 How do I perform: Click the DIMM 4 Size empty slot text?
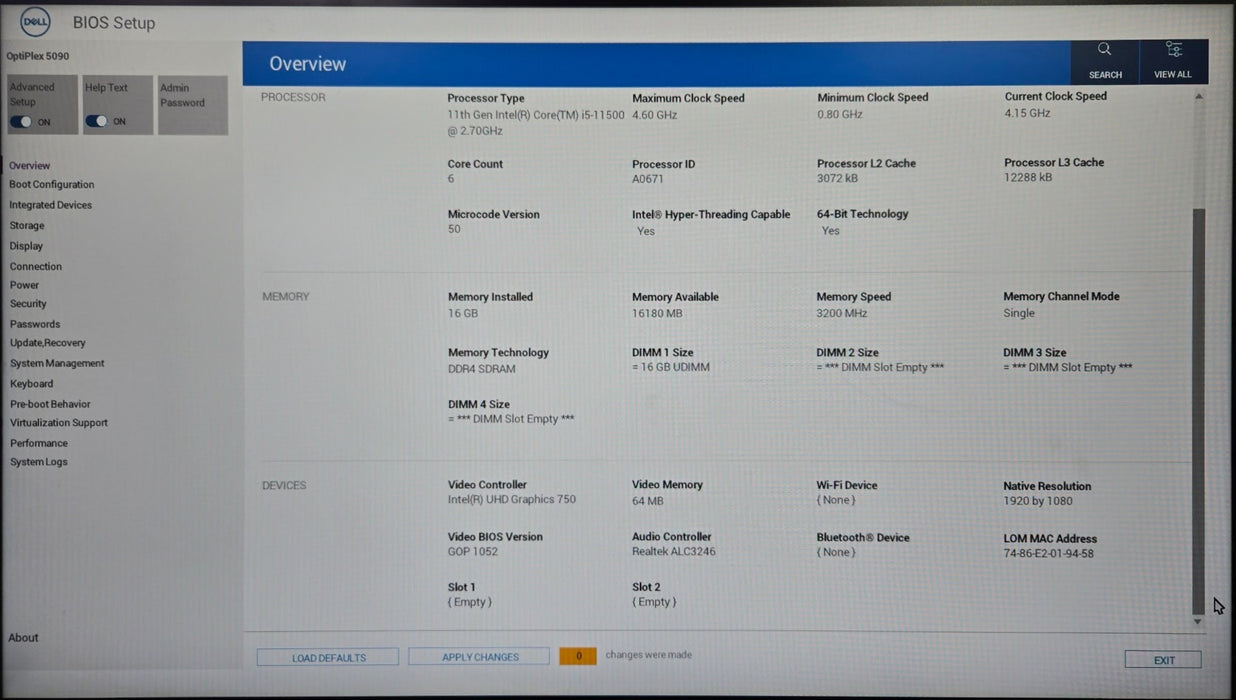511,419
